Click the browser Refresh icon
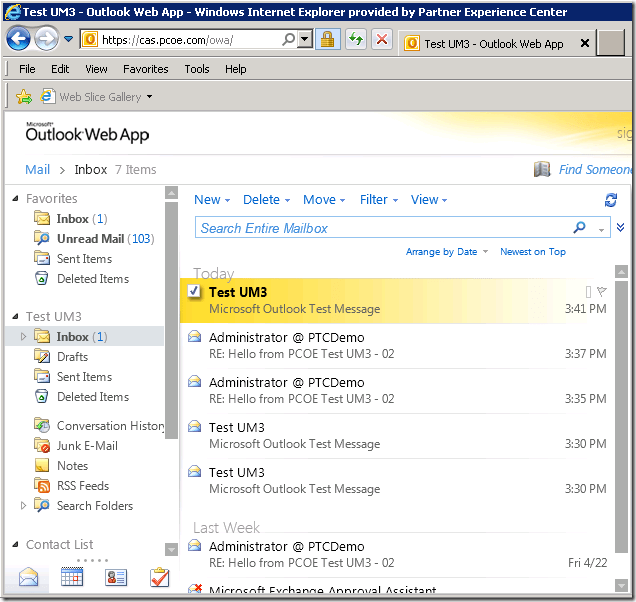The height and width of the screenshot is (602, 636). tap(356, 39)
